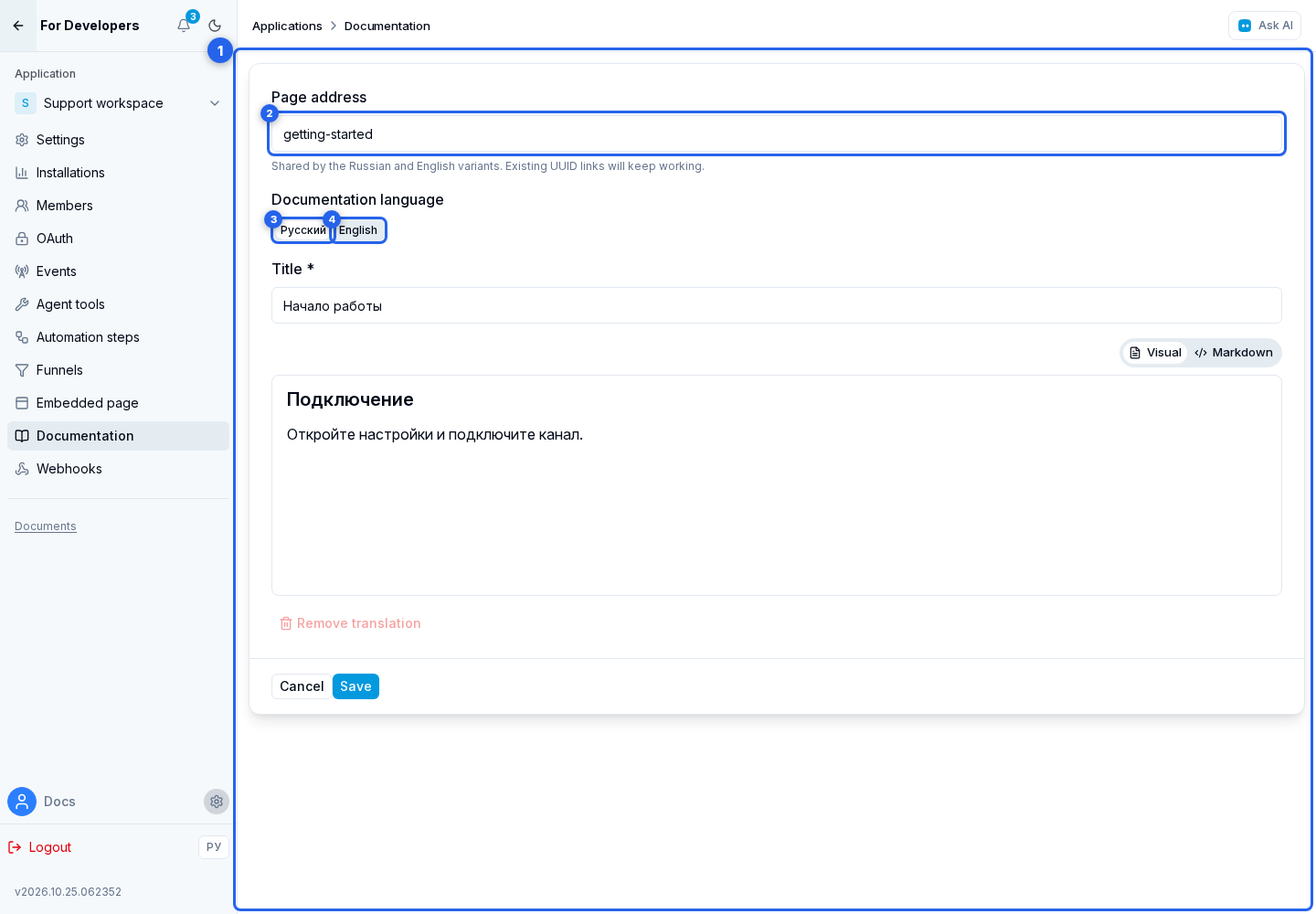Click the OAuth lock icon
Screen dimensions: 1316x914
click(22, 239)
